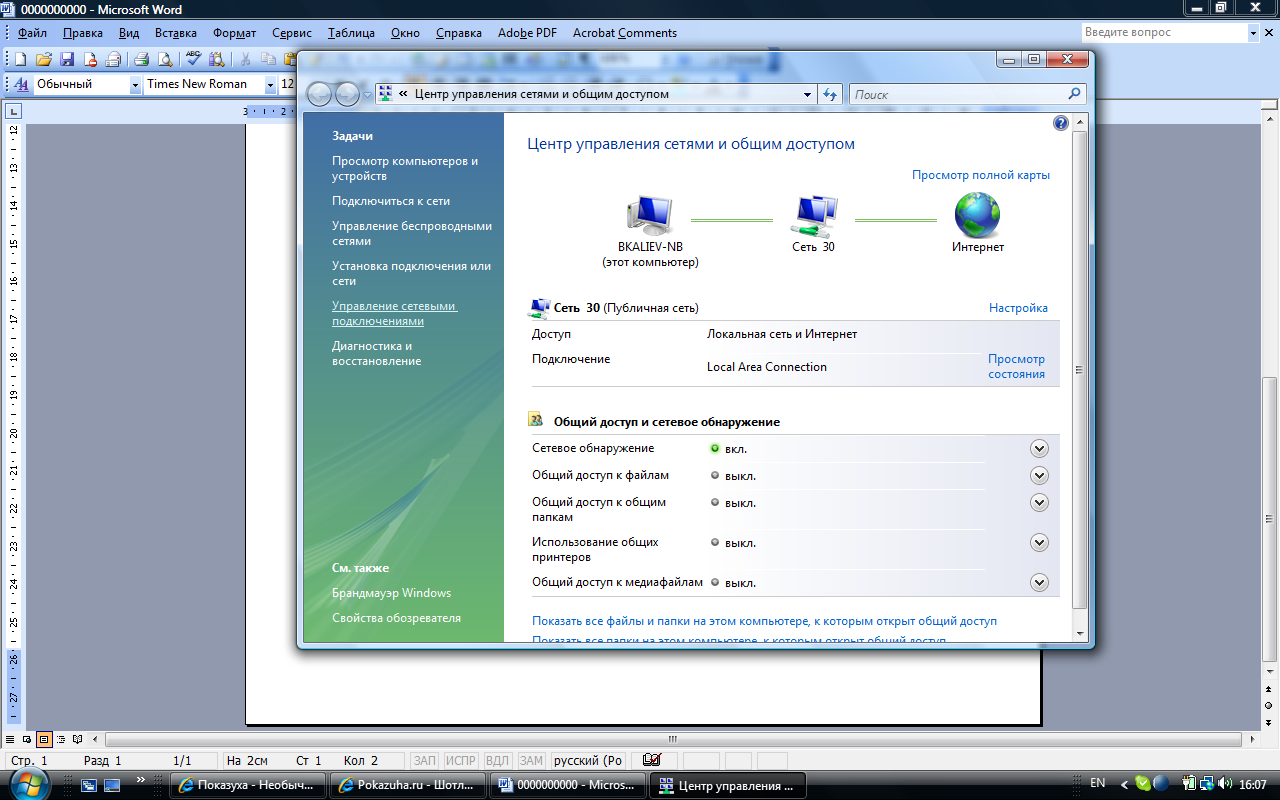Click the Интернет globe icon
The height and width of the screenshot is (800, 1280).
tap(977, 215)
